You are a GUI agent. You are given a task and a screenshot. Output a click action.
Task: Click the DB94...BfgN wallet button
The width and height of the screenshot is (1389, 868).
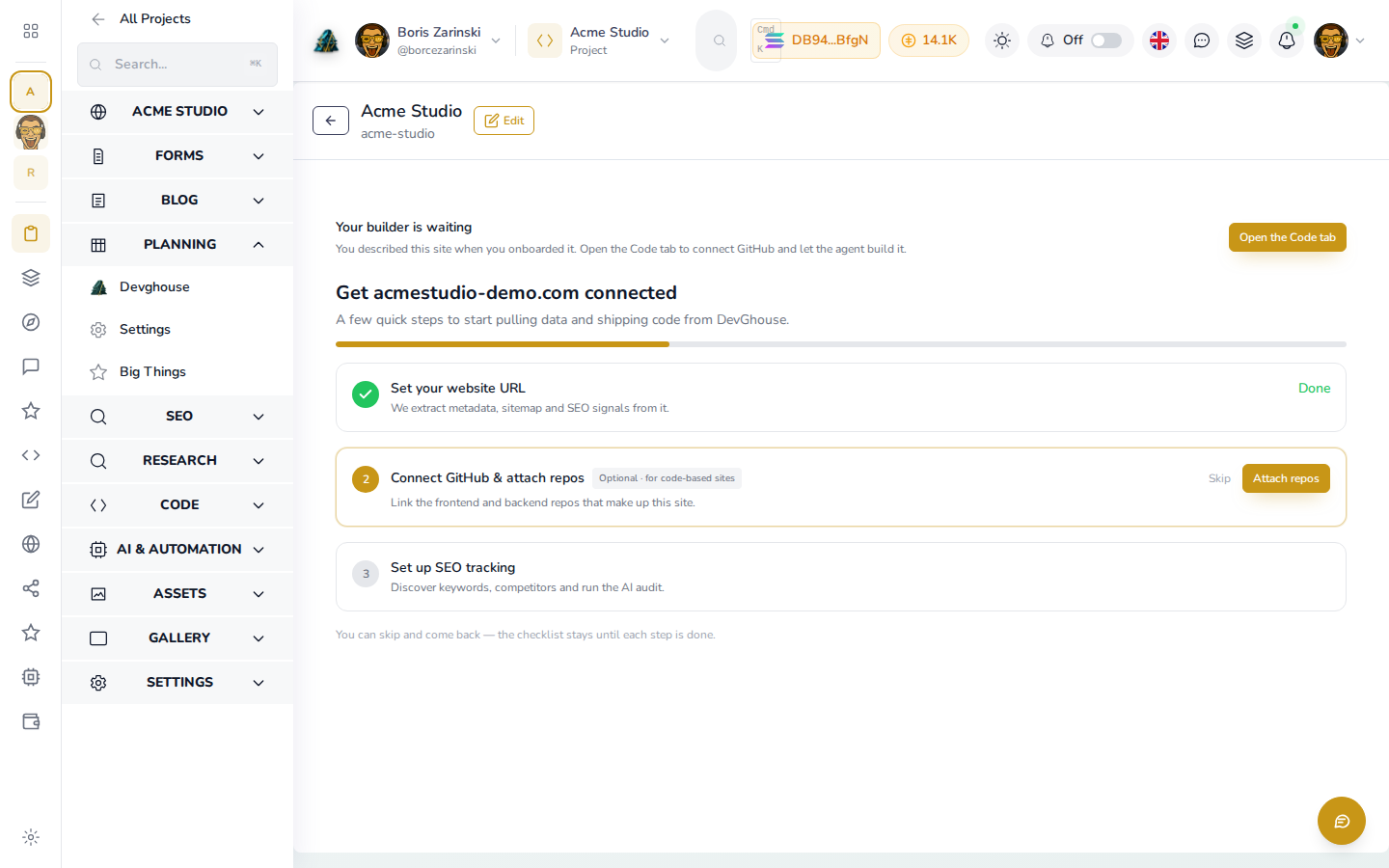[x=816, y=41]
